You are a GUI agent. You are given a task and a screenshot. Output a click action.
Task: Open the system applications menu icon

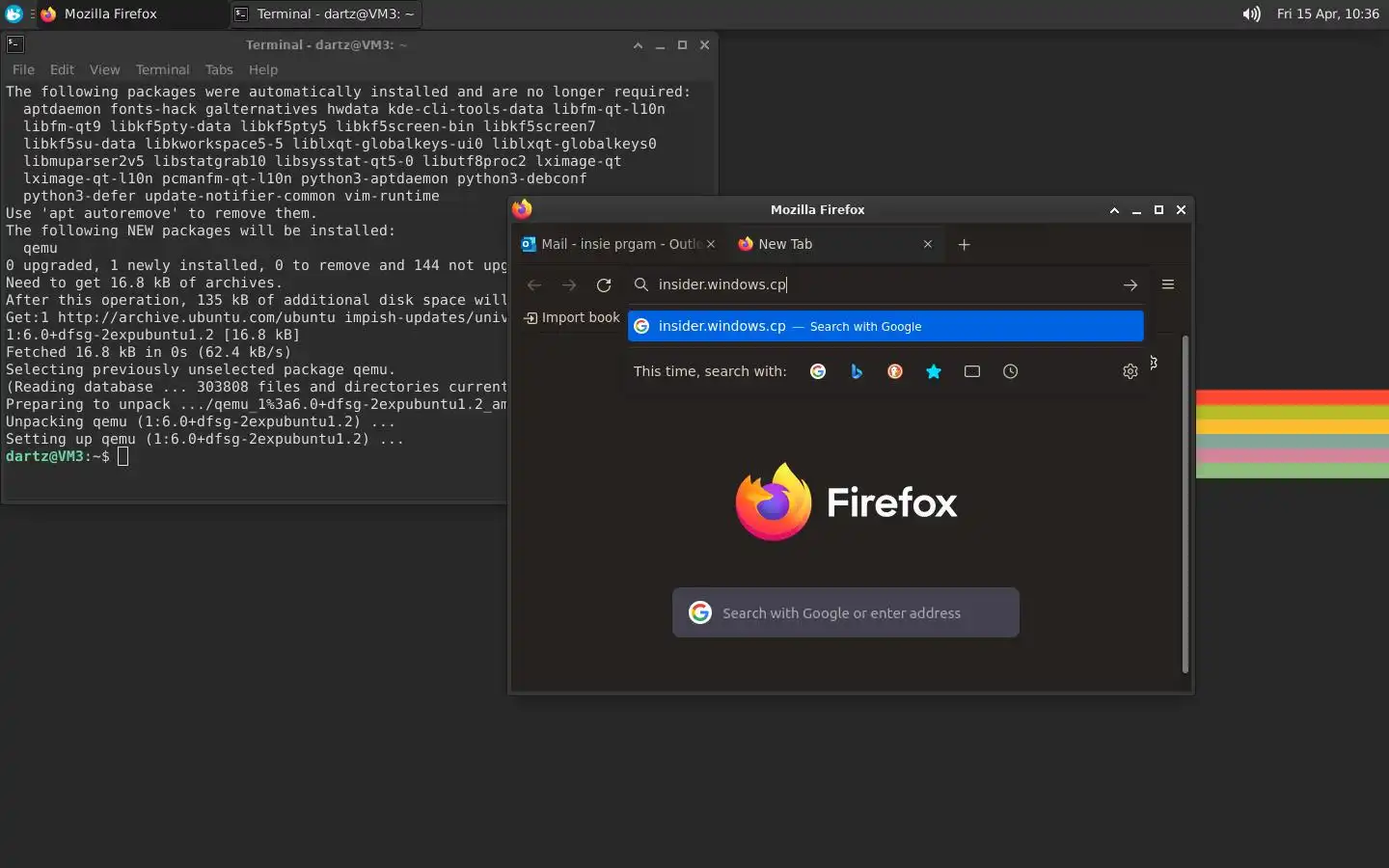click(14, 14)
